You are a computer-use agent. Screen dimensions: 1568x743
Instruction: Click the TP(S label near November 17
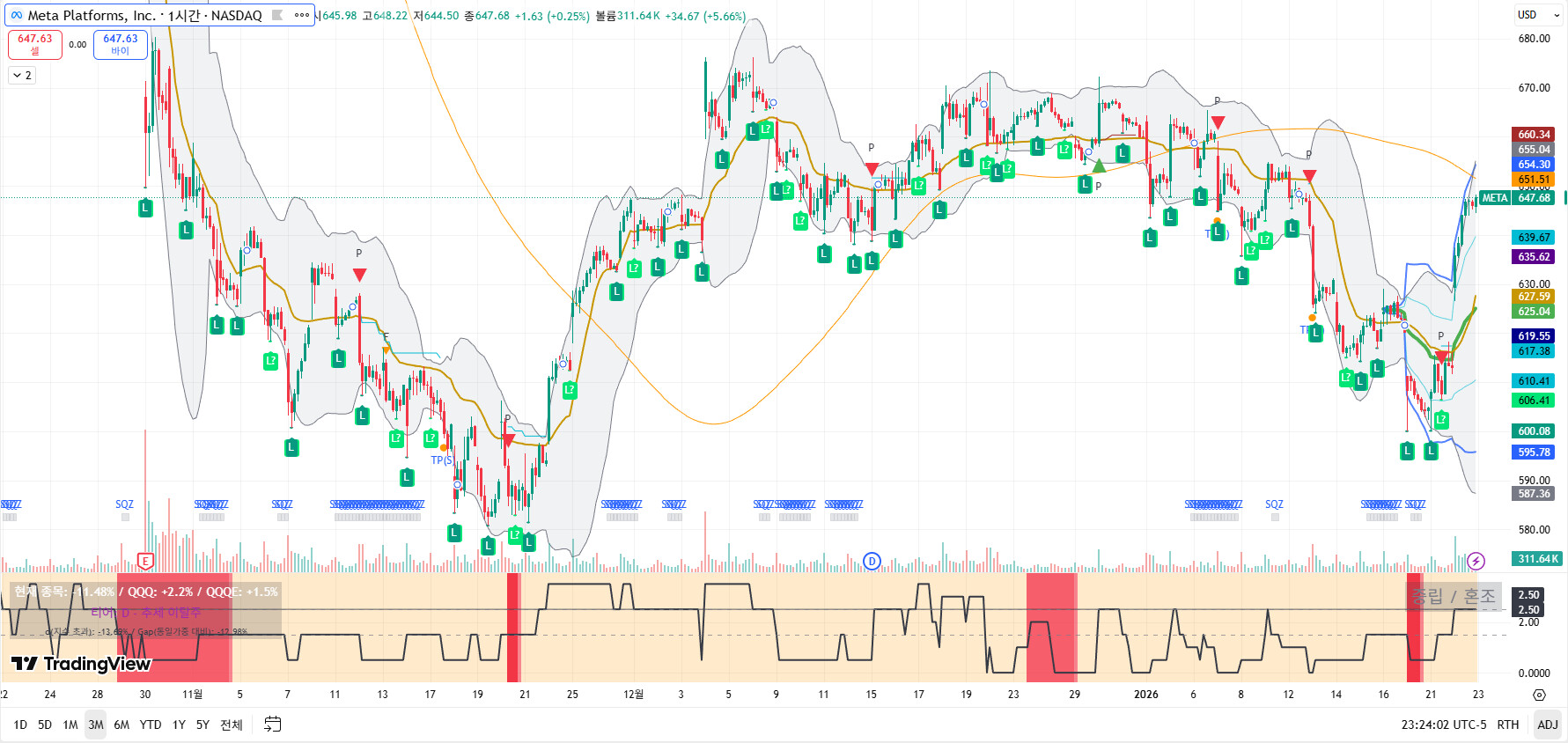pos(441,460)
